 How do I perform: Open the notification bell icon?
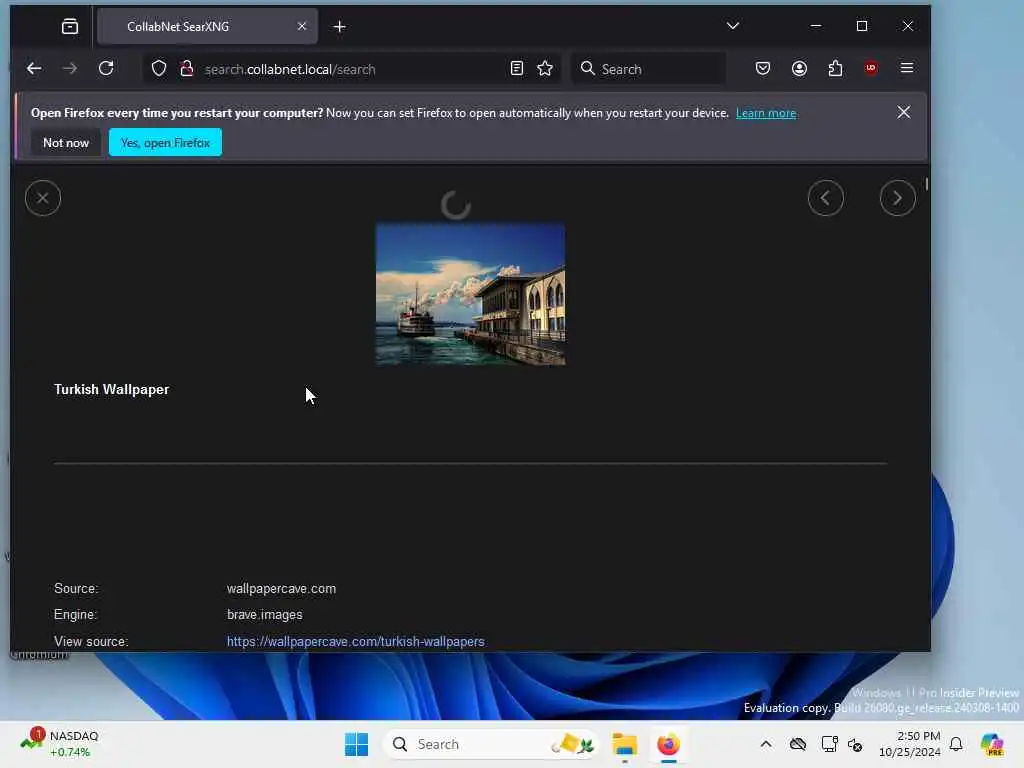point(956,744)
